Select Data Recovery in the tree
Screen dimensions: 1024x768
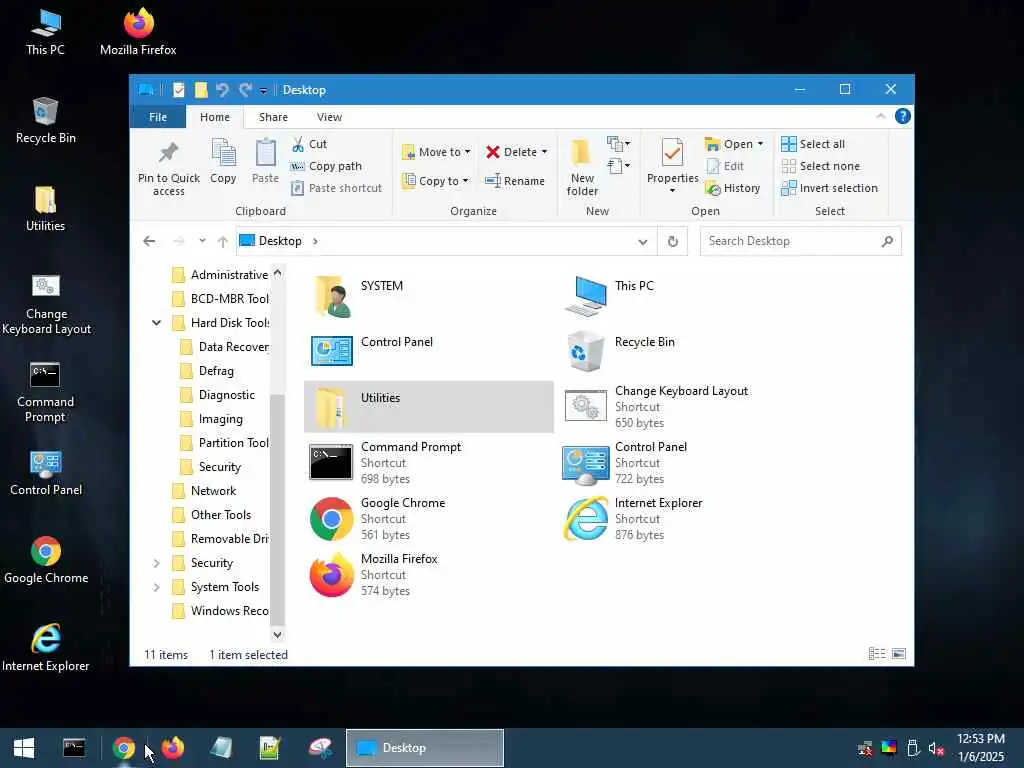(x=225, y=347)
